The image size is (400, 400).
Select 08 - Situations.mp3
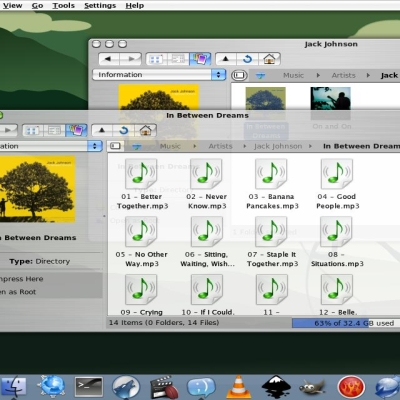[x=337, y=242]
